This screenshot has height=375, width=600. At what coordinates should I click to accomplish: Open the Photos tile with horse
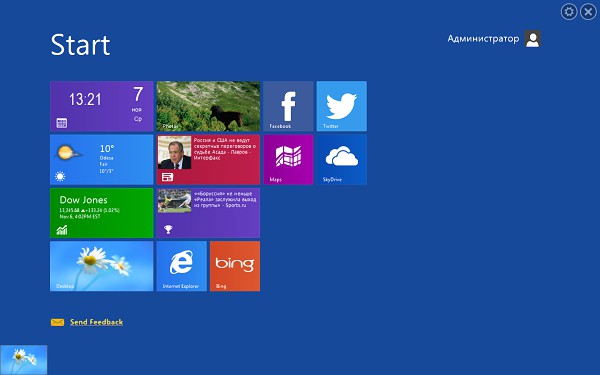[208, 106]
